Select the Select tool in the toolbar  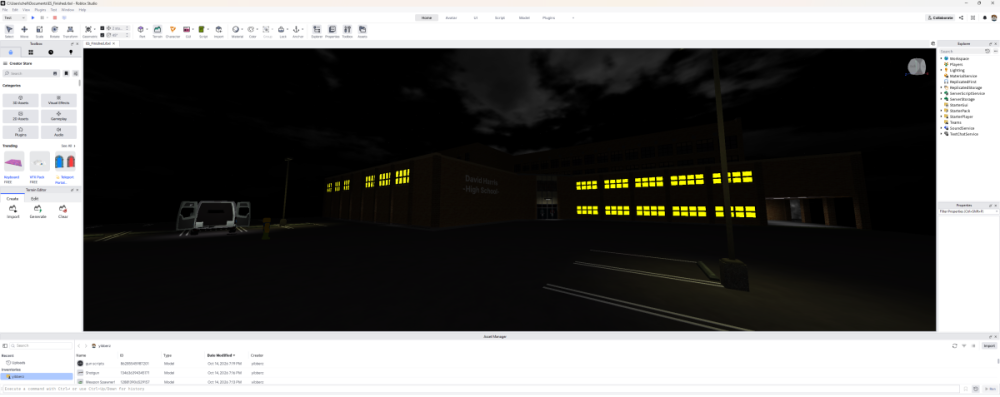[9, 31]
